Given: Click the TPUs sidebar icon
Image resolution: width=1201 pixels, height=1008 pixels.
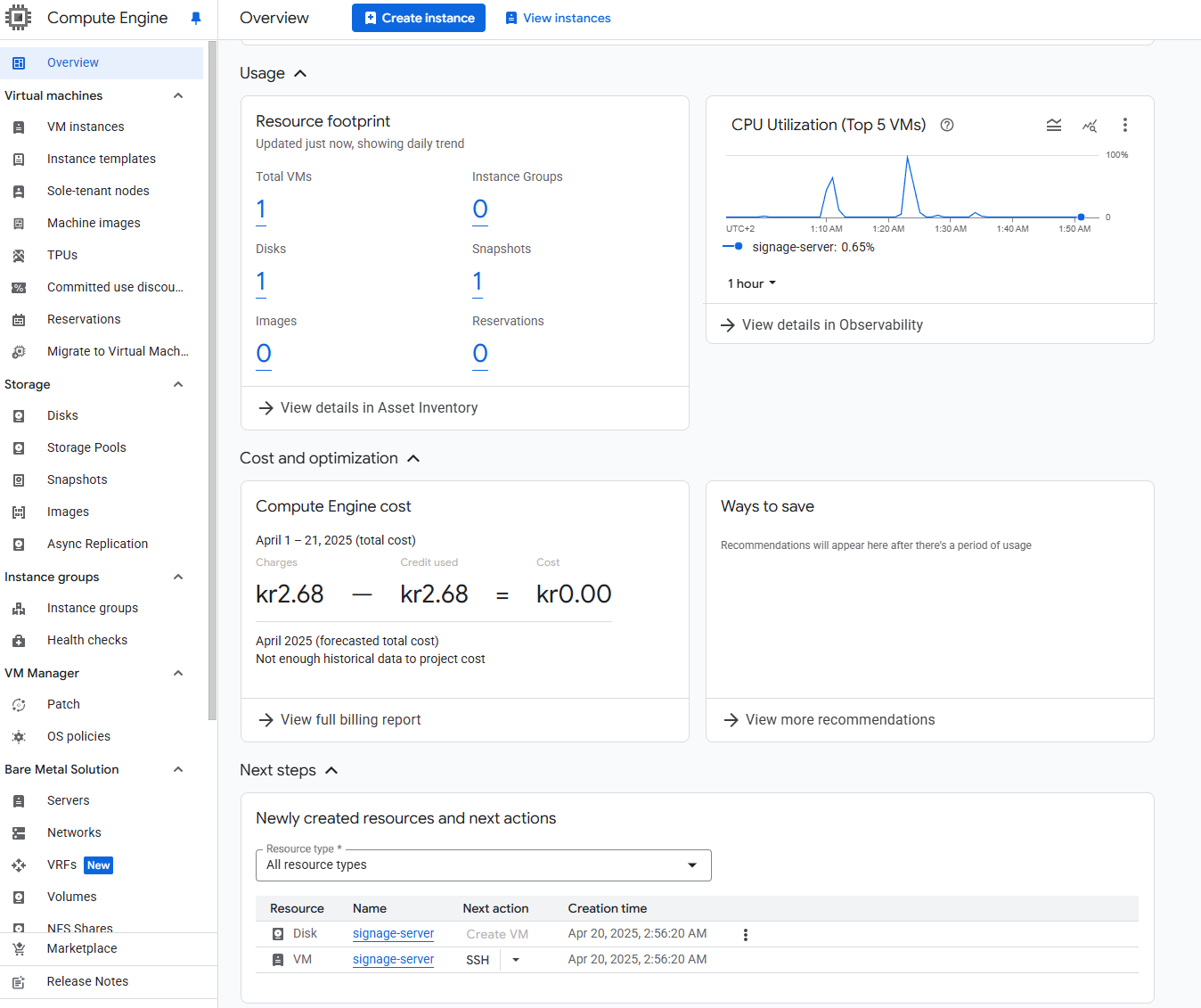Looking at the screenshot, I should tap(19, 256).
